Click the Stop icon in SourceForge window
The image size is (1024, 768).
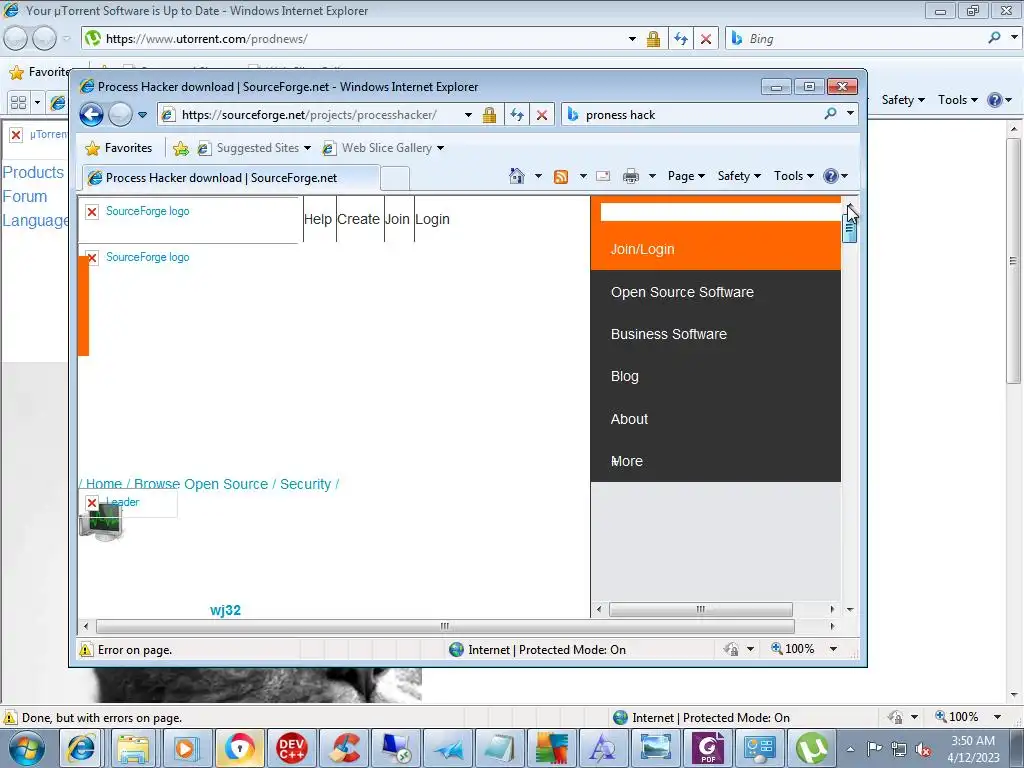(x=541, y=115)
